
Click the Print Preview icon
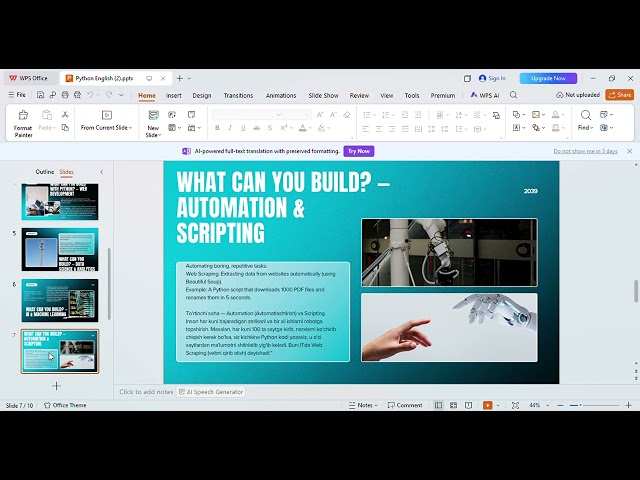[78, 95]
